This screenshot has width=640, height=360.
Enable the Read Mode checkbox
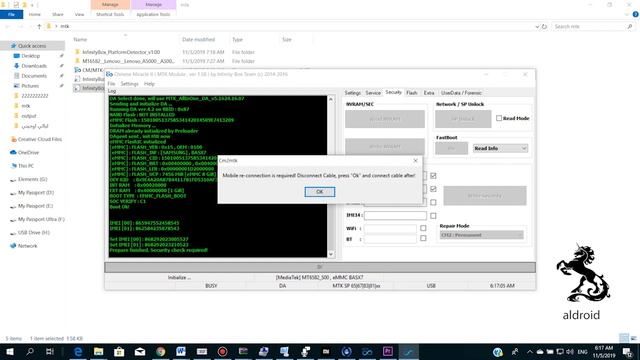click(499, 118)
